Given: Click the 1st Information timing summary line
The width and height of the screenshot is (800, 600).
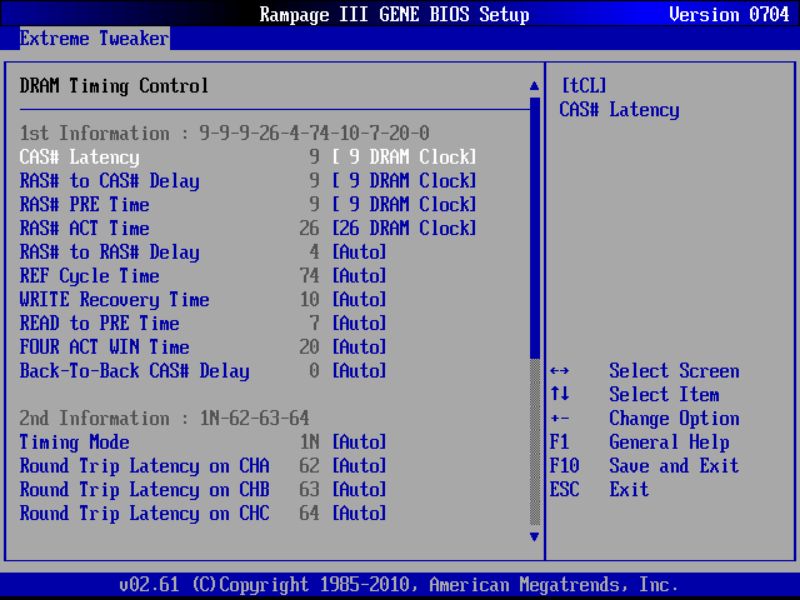Looking at the screenshot, I should coord(224,134).
